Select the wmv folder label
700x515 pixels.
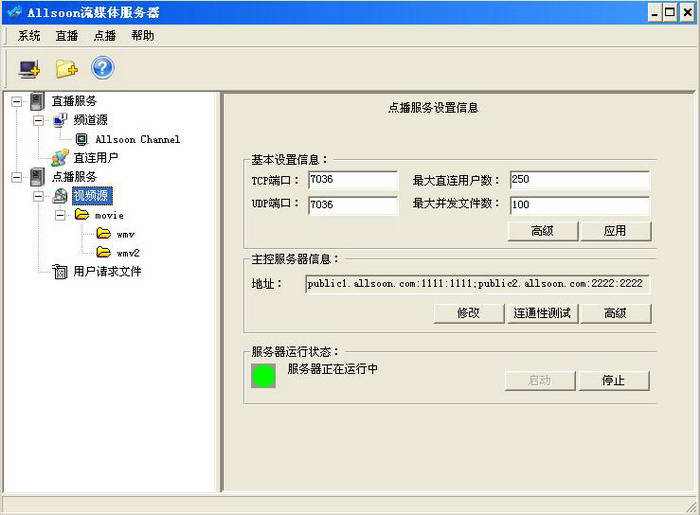click(x=125, y=234)
